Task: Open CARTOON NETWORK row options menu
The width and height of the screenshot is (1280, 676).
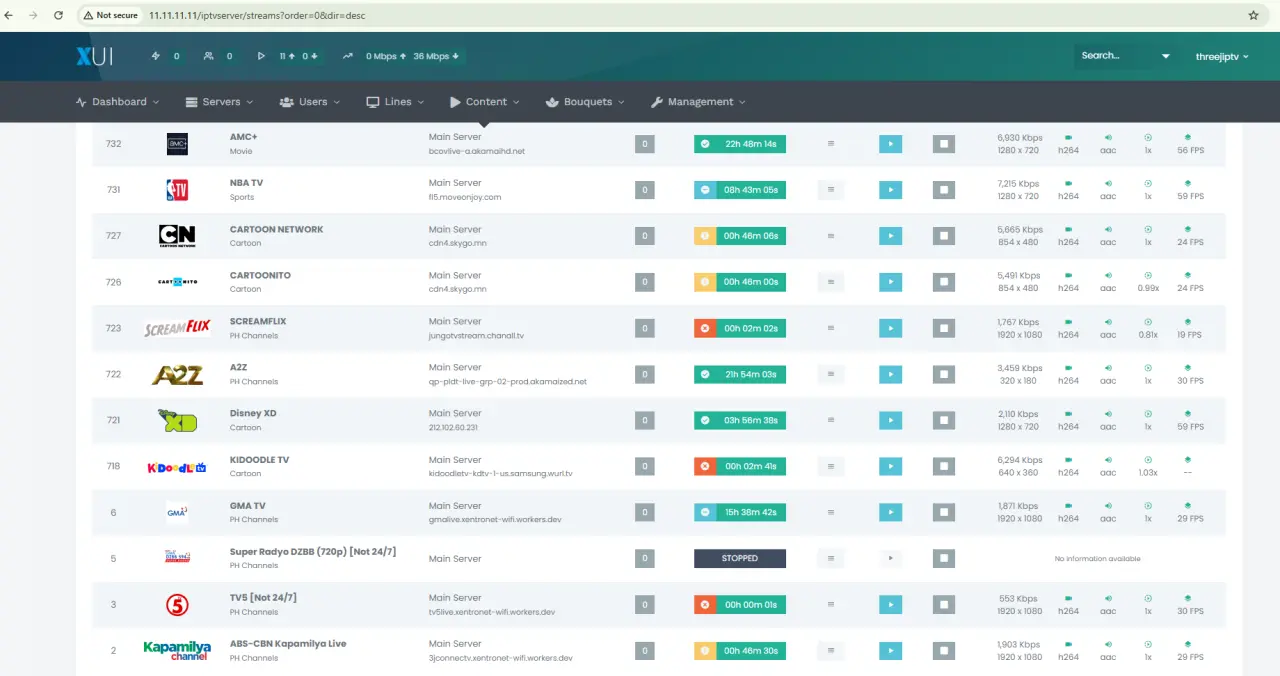Action: (831, 236)
